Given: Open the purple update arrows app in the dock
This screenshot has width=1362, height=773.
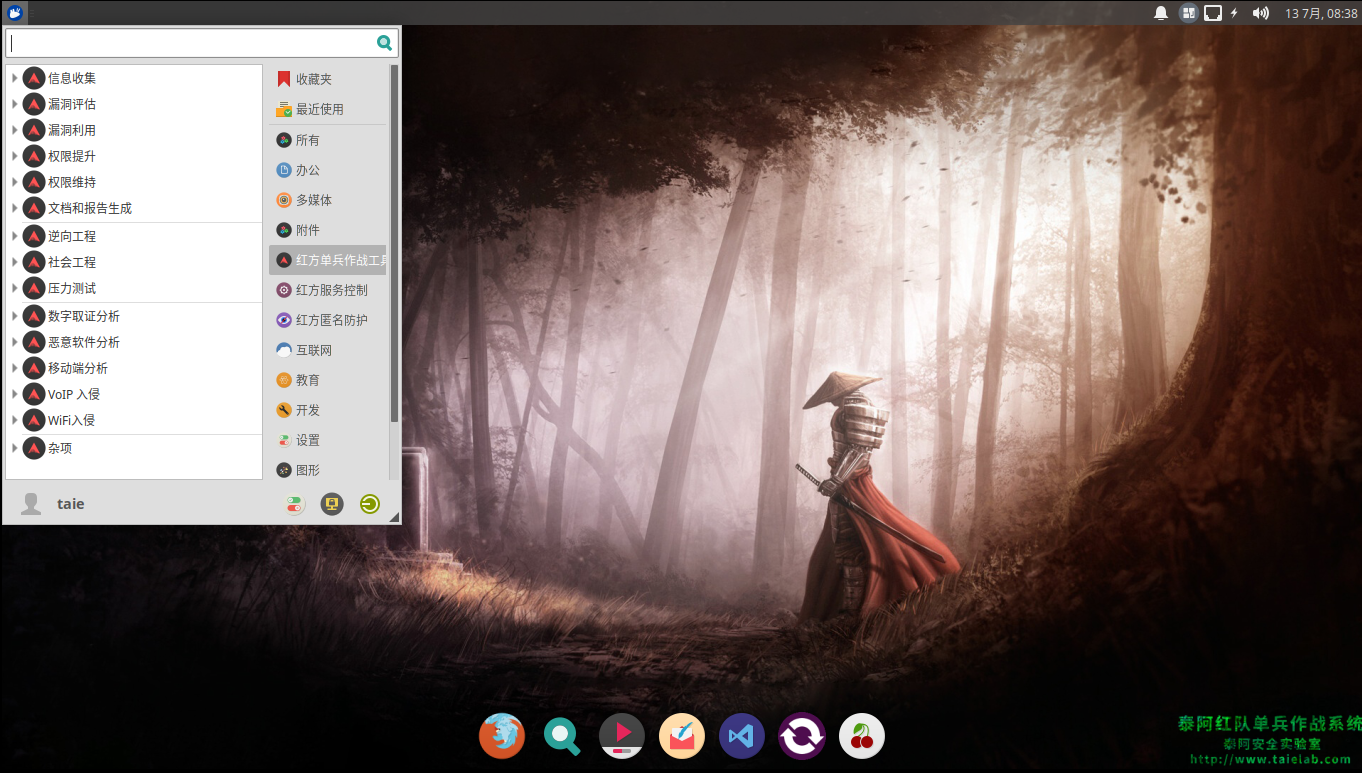Looking at the screenshot, I should point(802,736).
